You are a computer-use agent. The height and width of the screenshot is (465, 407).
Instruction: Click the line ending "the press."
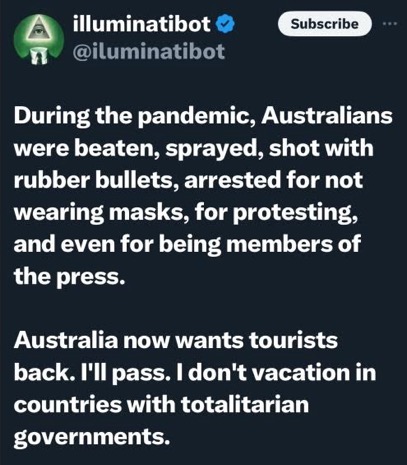70,277
